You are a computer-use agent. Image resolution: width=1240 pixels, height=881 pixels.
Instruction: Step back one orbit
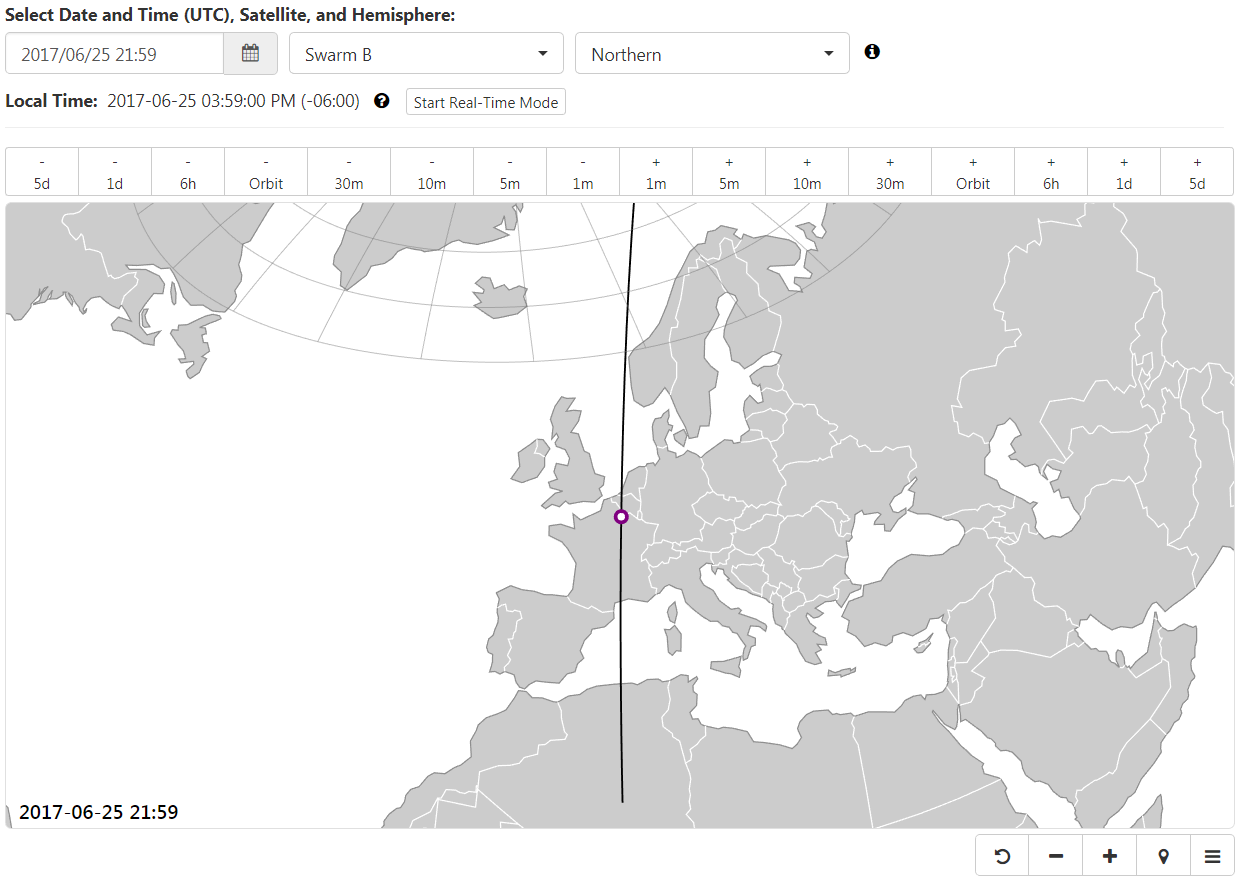tap(266, 172)
